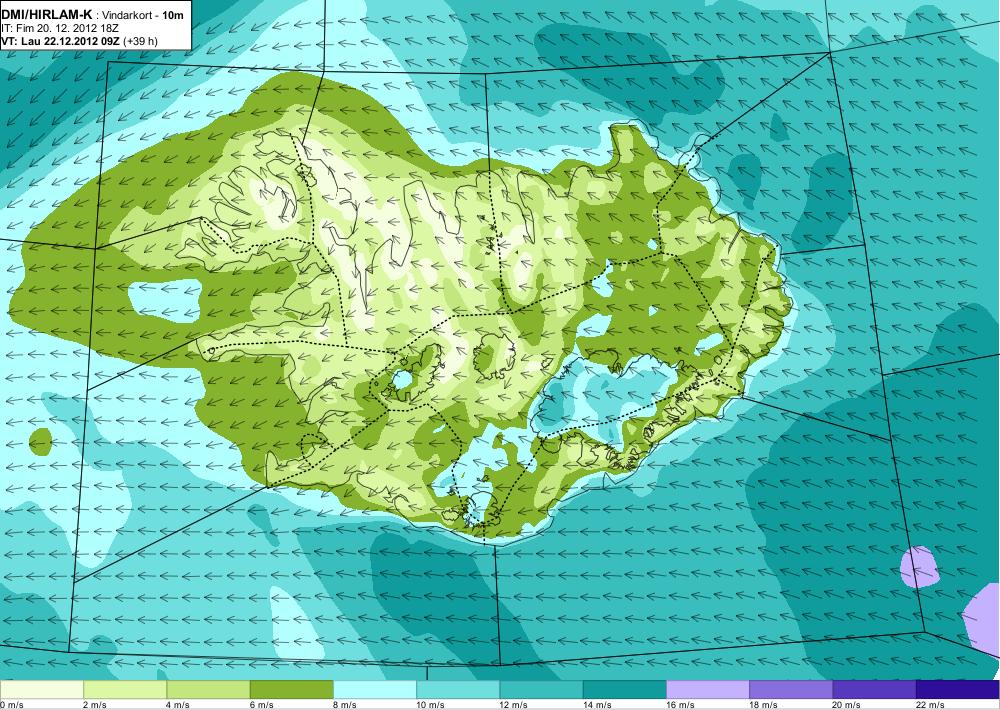Image resolution: width=1000 pixels, height=710 pixels.
Task: Click the cyan 10–12 m/s legend swatch
Action: pyautogui.click(x=458, y=689)
